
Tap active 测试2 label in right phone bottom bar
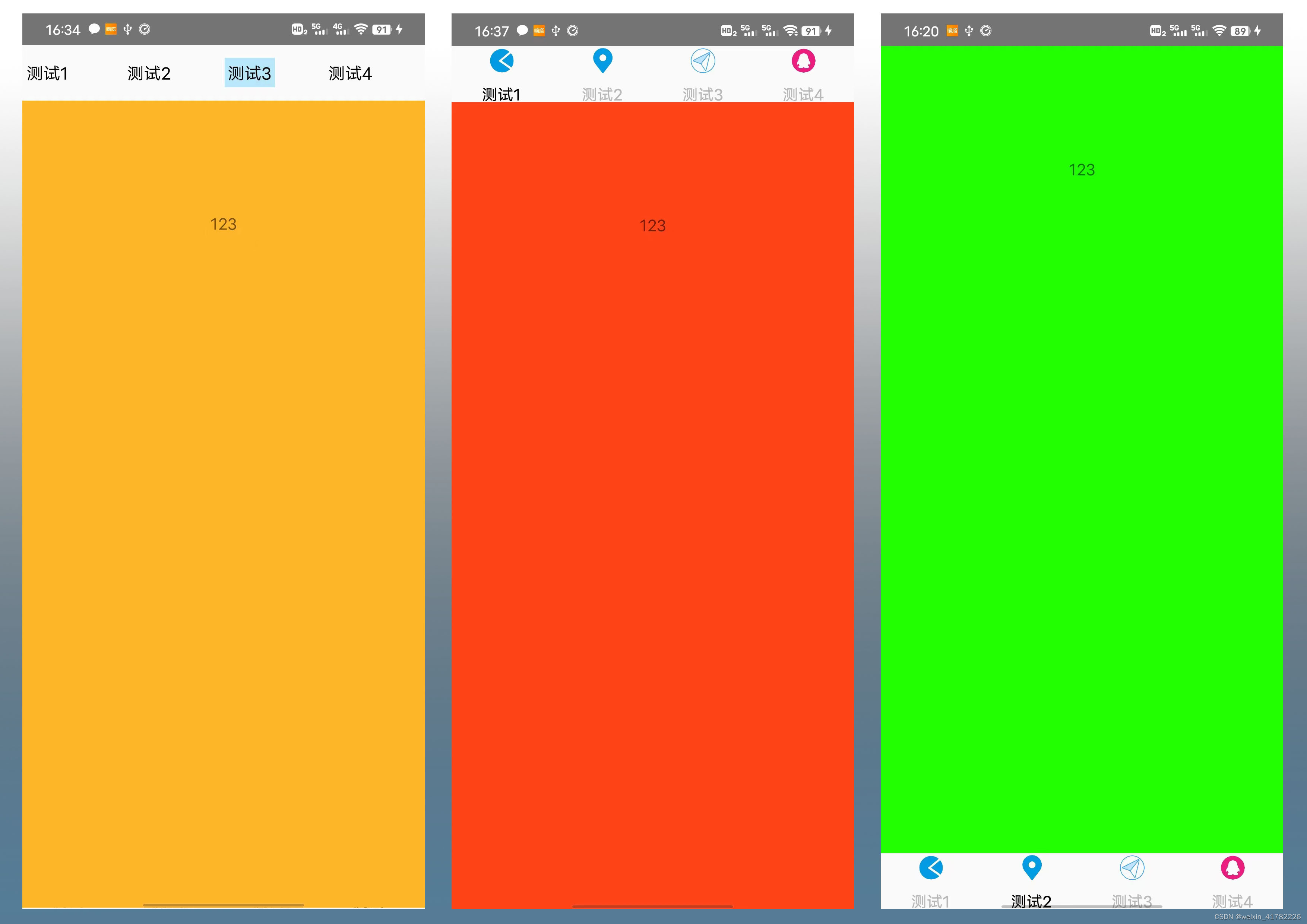click(1032, 901)
